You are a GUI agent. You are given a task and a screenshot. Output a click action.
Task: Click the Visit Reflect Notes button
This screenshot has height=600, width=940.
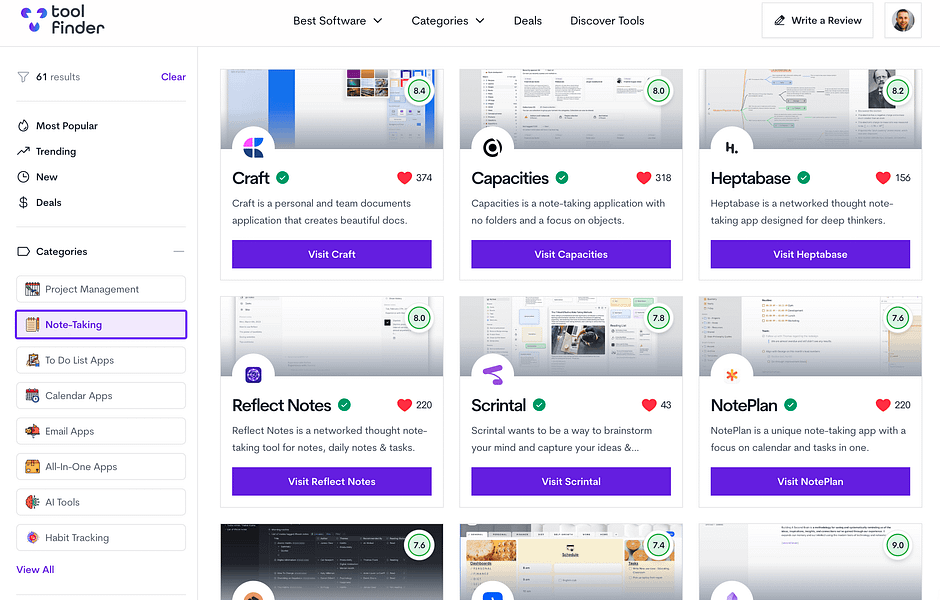point(332,481)
